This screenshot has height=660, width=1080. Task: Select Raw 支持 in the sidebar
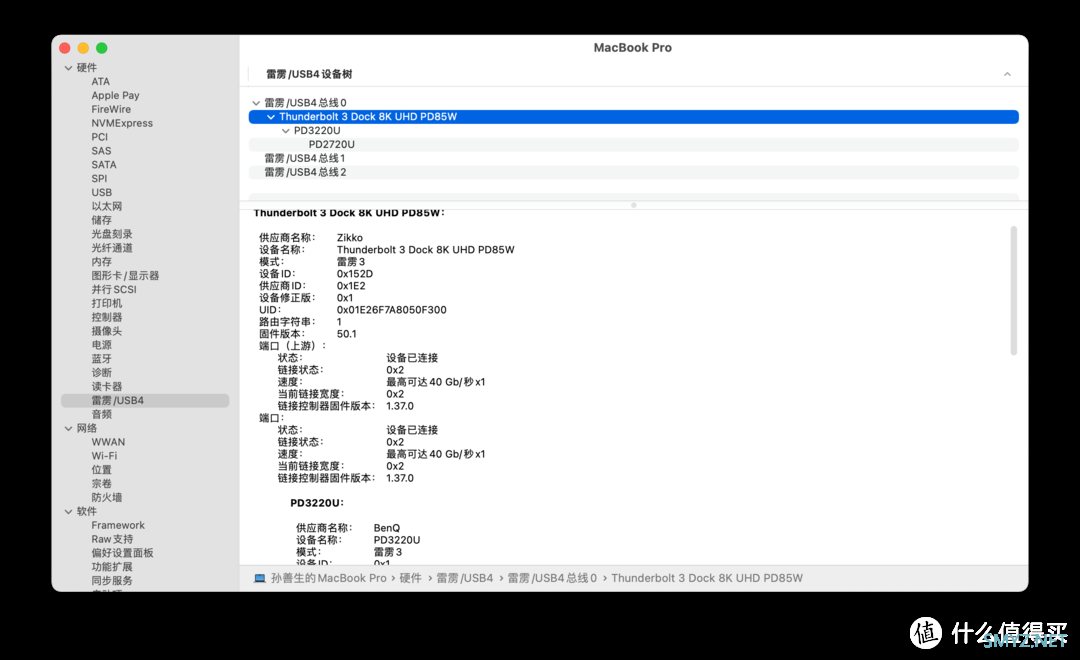point(112,539)
